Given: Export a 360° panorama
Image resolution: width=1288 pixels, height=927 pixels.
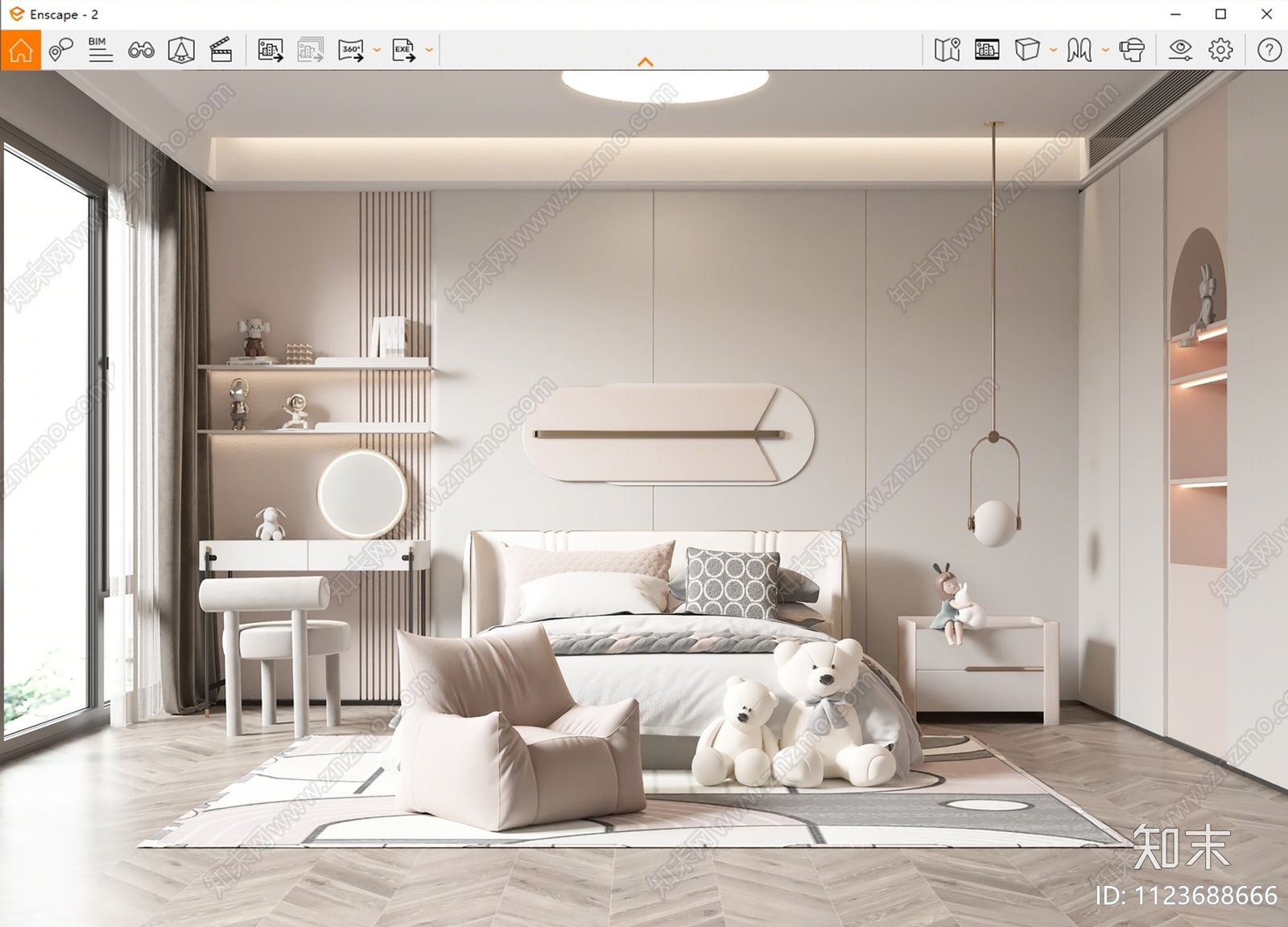Looking at the screenshot, I should tap(351, 50).
